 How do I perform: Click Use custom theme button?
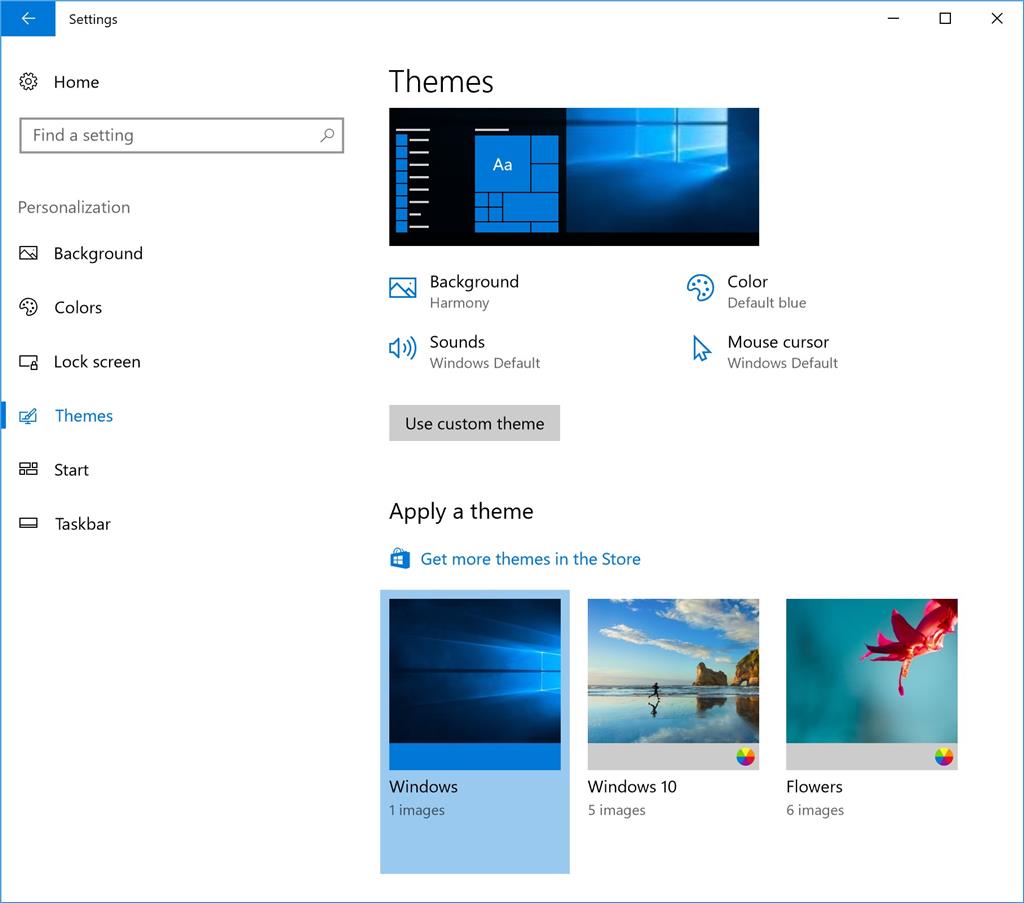click(x=474, y=423)
